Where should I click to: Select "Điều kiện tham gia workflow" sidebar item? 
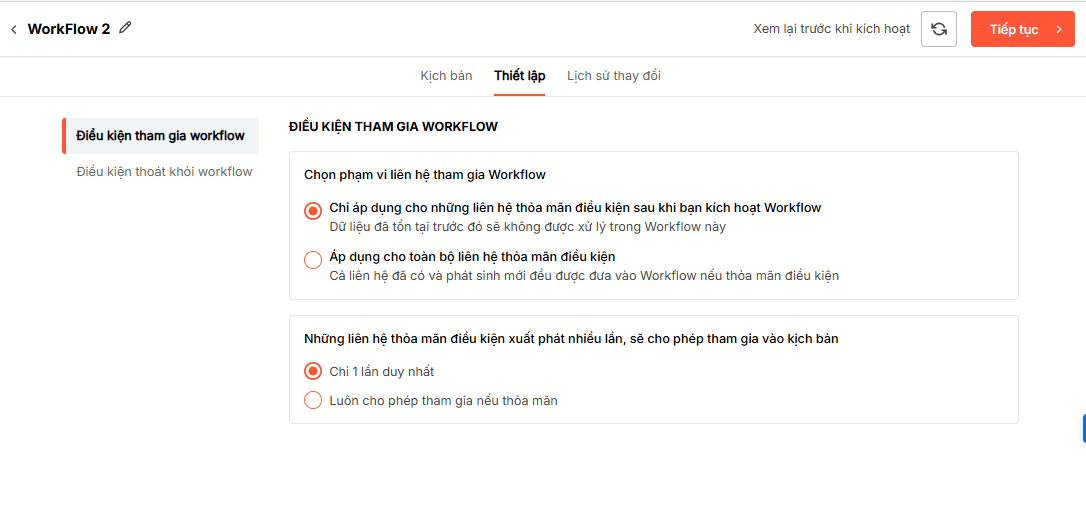click(160, 136)
